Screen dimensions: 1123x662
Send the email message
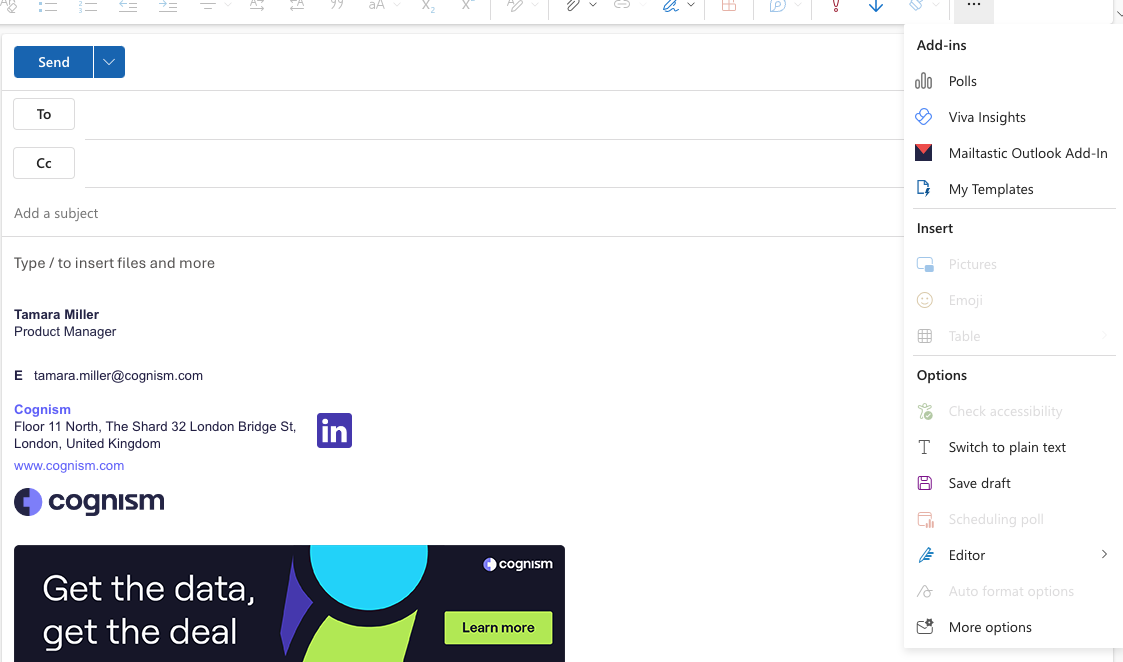[54, 62]
